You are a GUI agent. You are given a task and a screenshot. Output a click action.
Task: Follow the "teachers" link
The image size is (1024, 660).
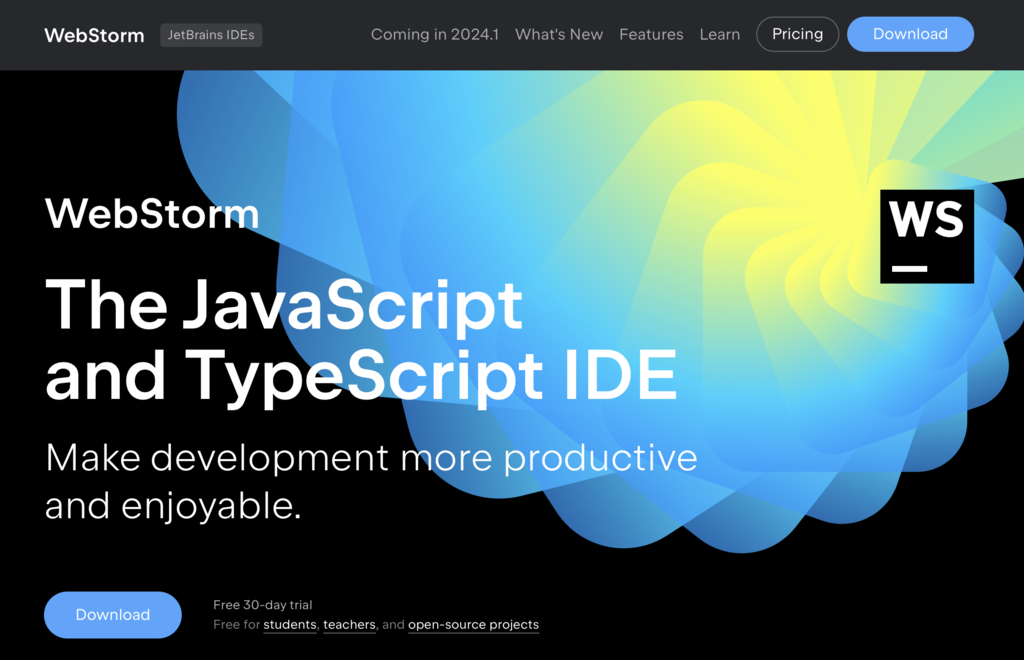click(x=349, y=624)
